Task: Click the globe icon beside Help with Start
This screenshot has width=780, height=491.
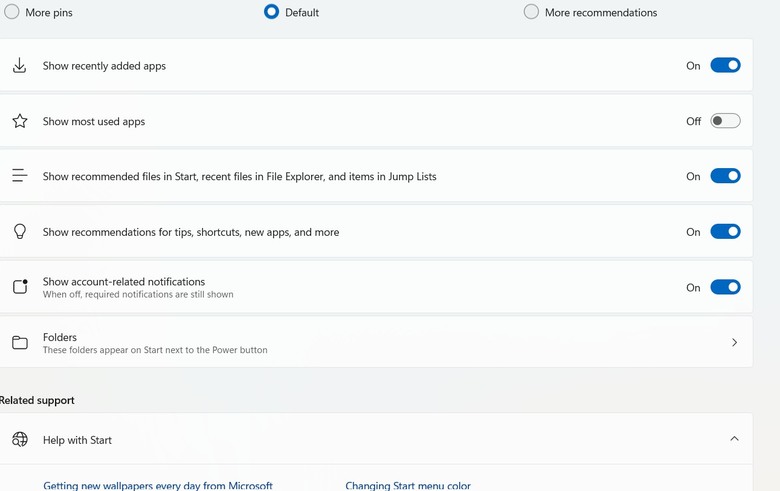Action: click(x=20, y=439)
